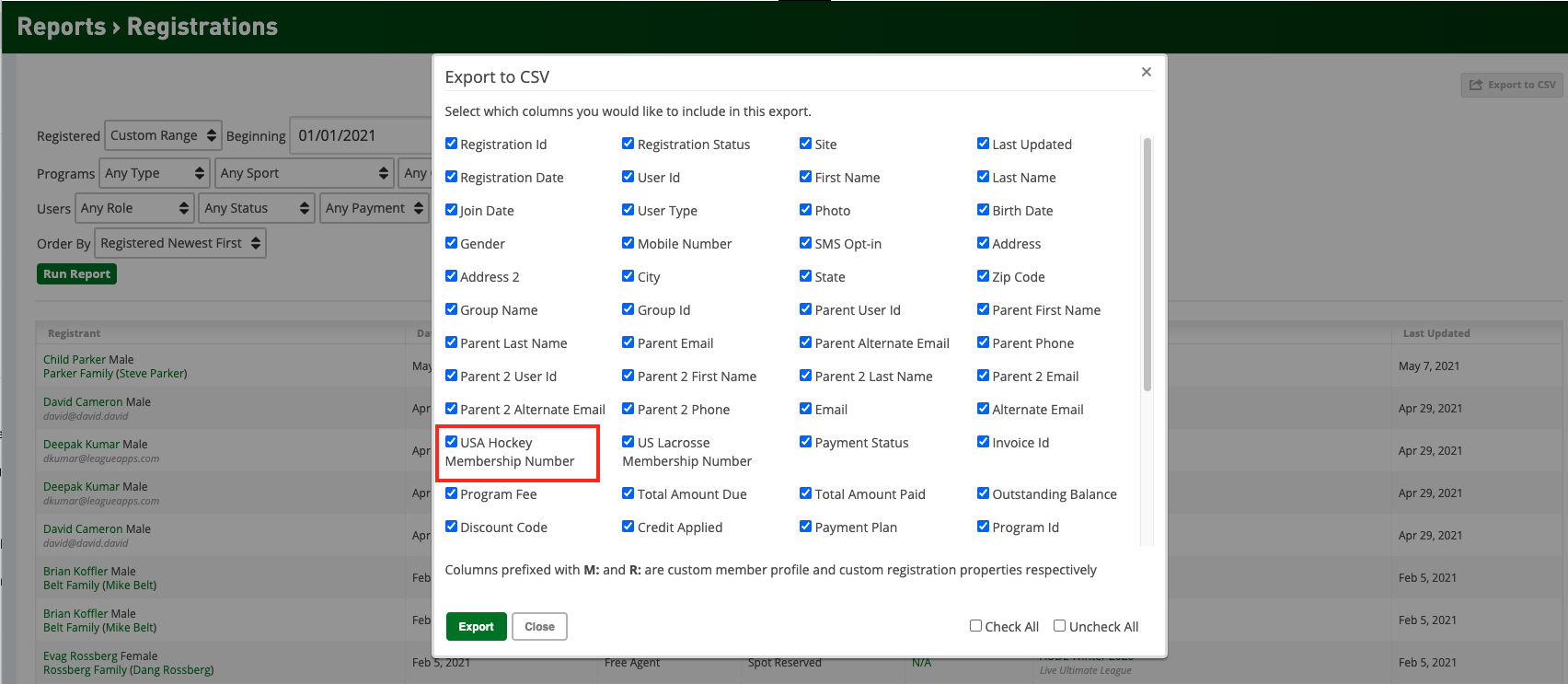The width and height of the screenshot is (1568, 684).
Task: Open the Any Payment dropdown
Action: point(375,208)
